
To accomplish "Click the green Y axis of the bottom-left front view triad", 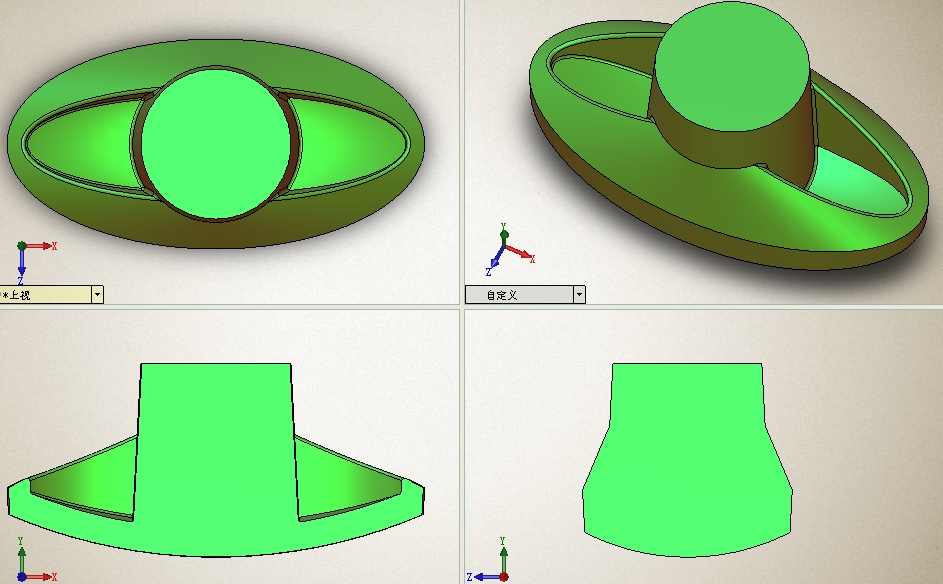I will point(21,556).
